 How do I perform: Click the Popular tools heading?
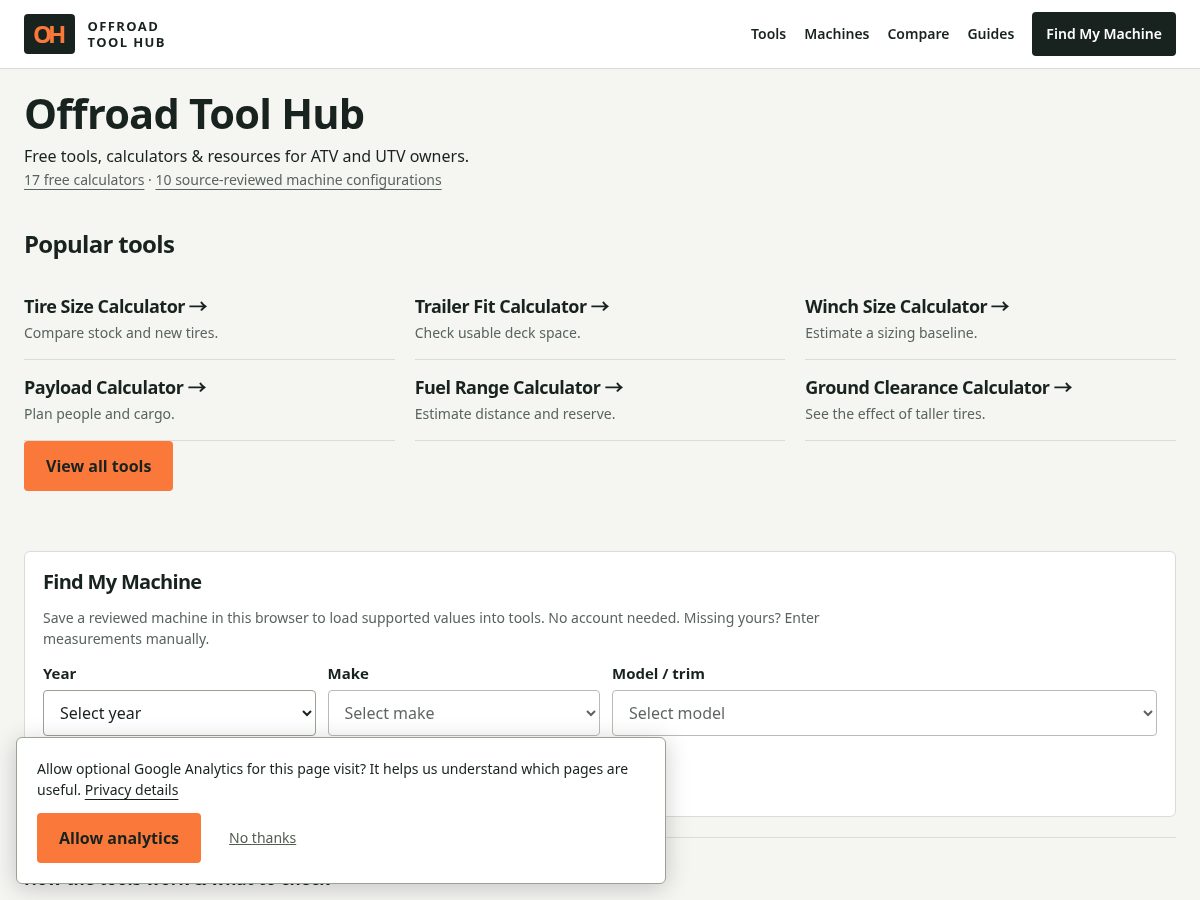pyautogui.click(x=99, y=245)
